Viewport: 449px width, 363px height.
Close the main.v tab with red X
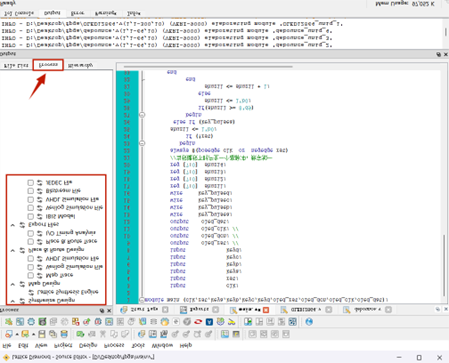pyautogui.click(x=266, y=310)
